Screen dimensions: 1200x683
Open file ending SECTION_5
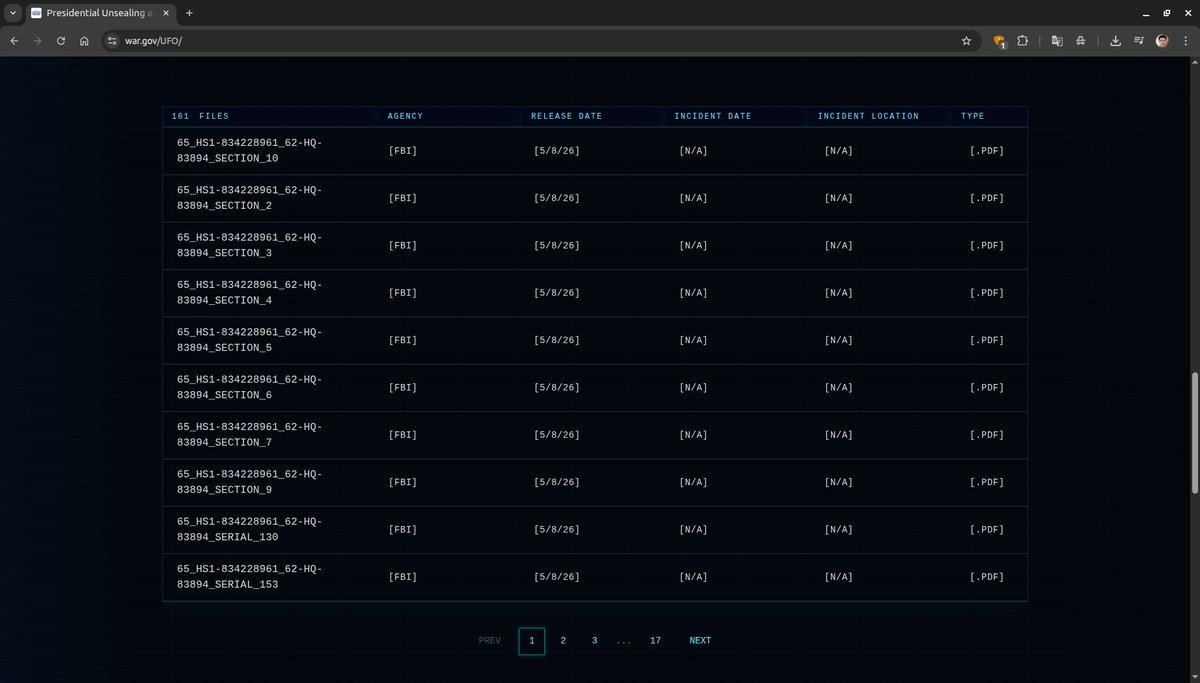point(249,340)
